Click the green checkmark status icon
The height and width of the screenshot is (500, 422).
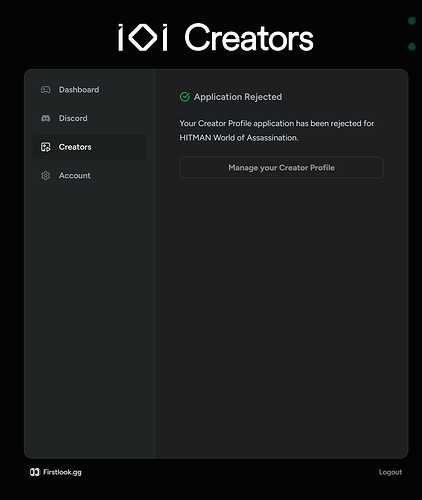pos(185,97)
